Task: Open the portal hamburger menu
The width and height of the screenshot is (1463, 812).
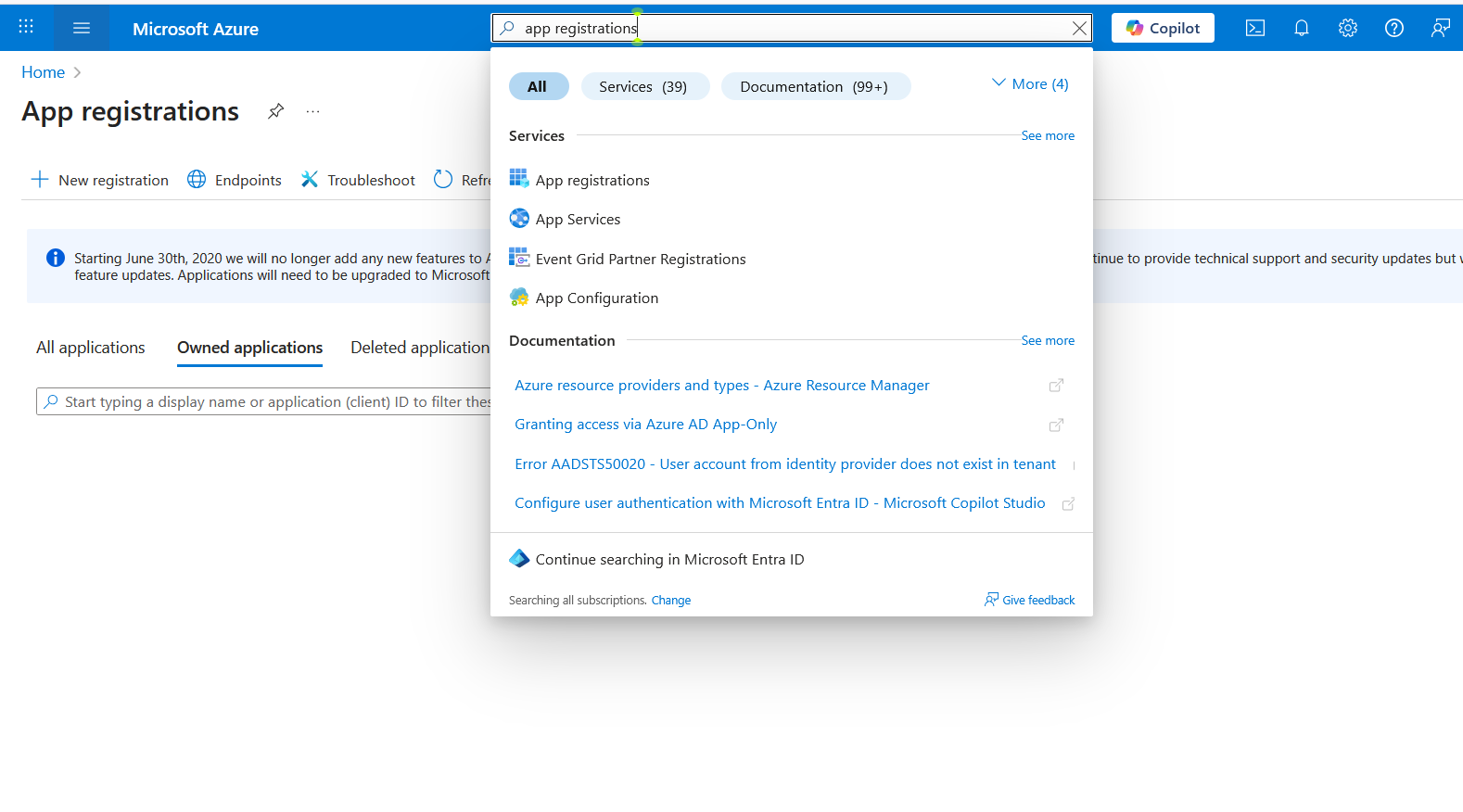Action: click(82, 28)
